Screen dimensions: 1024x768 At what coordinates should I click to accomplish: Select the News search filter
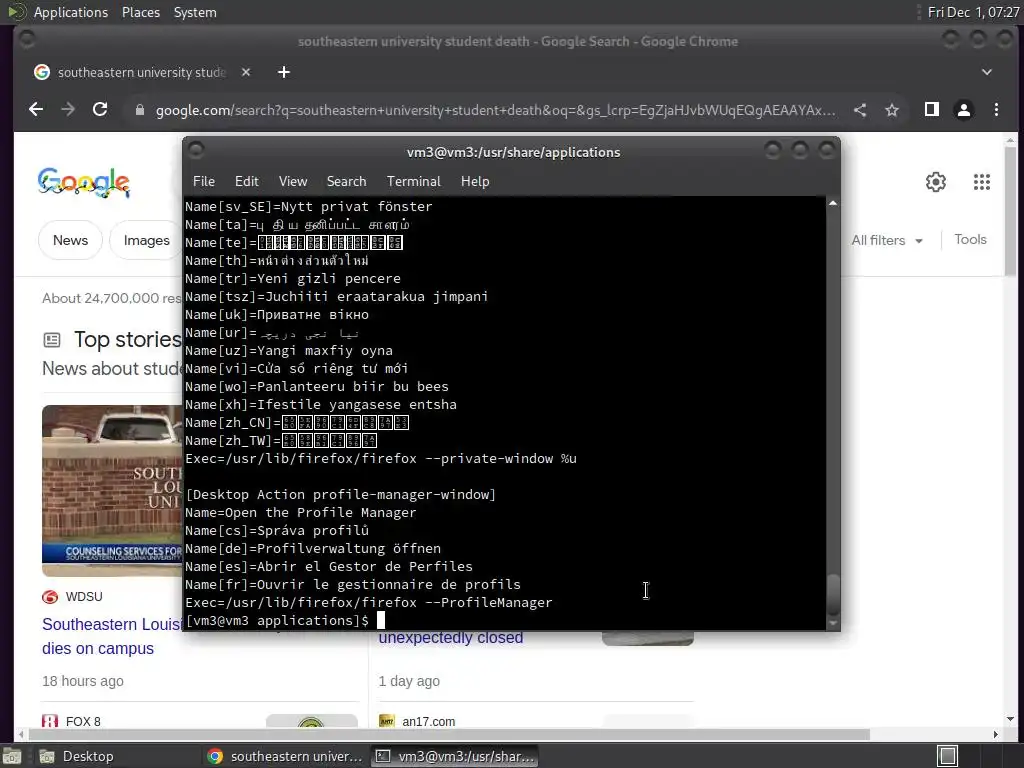(71, 240)
